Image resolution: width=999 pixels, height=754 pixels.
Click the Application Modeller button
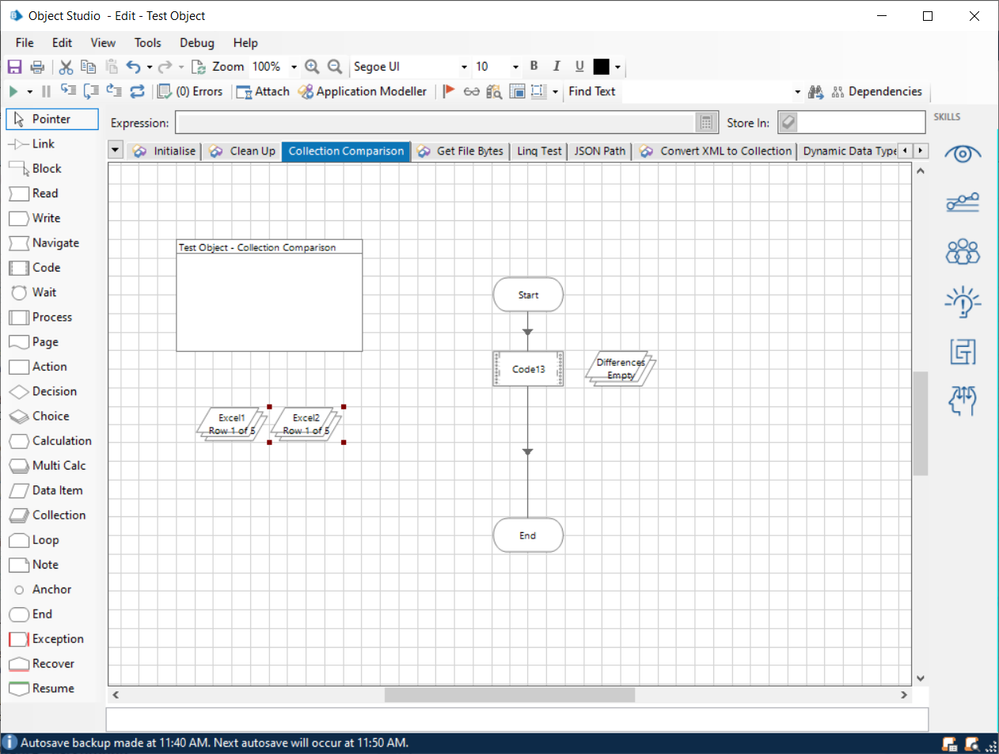point(363,92)
